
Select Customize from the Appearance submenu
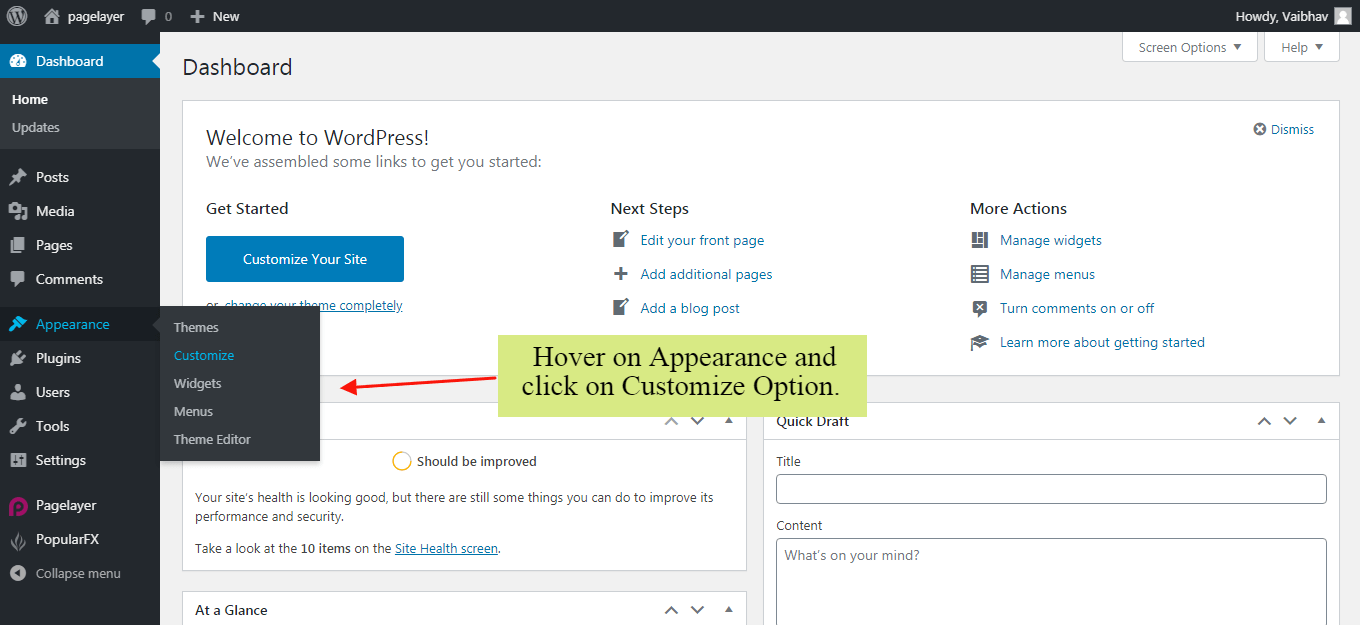(x=204, y=355)
